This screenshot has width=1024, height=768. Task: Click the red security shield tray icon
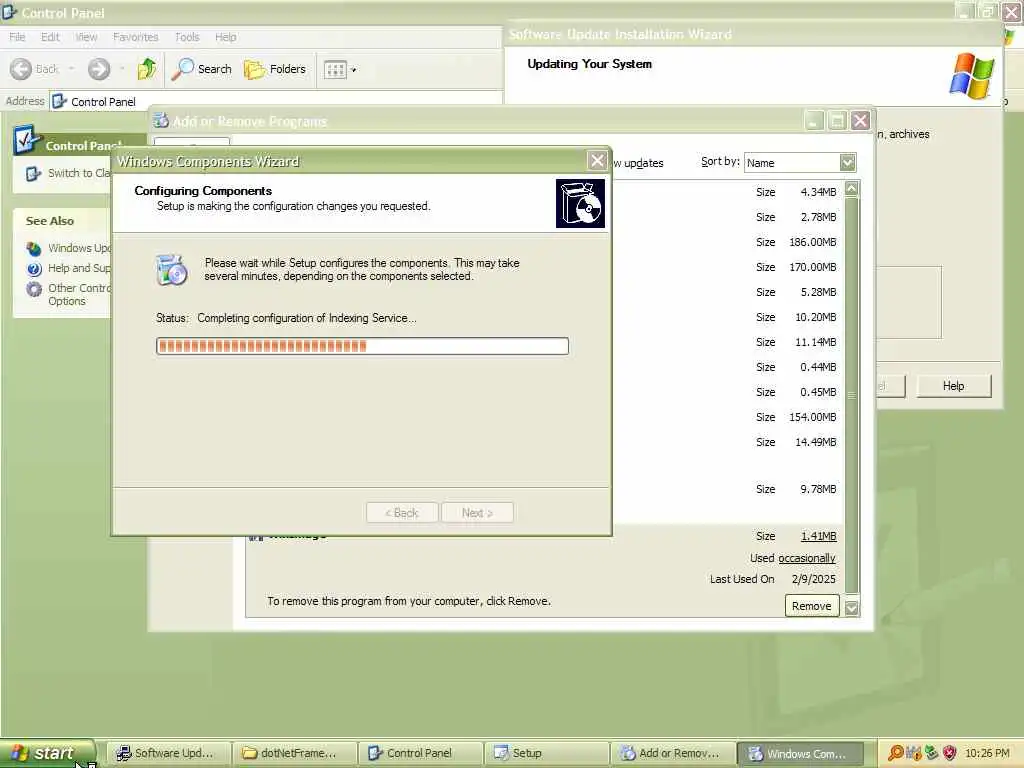(x=950, y=754)
